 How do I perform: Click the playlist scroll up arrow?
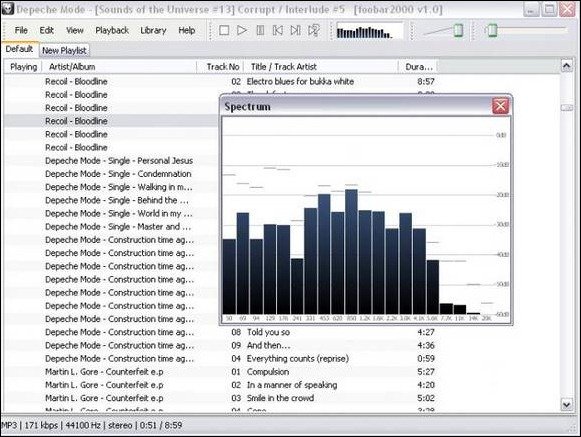click(567, 67)
